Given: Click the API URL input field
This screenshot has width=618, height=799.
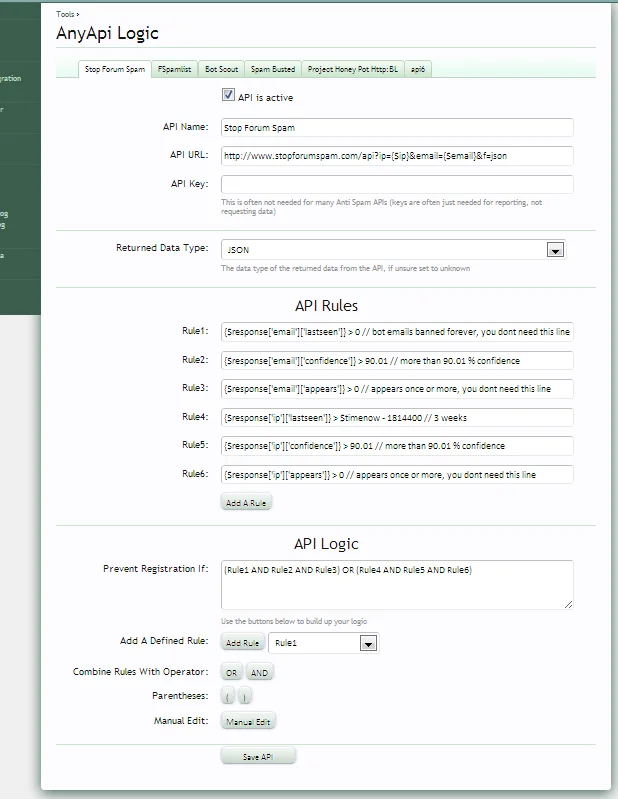Looking at the screenshot, I should pyautogui.click(x=397, y=156).
